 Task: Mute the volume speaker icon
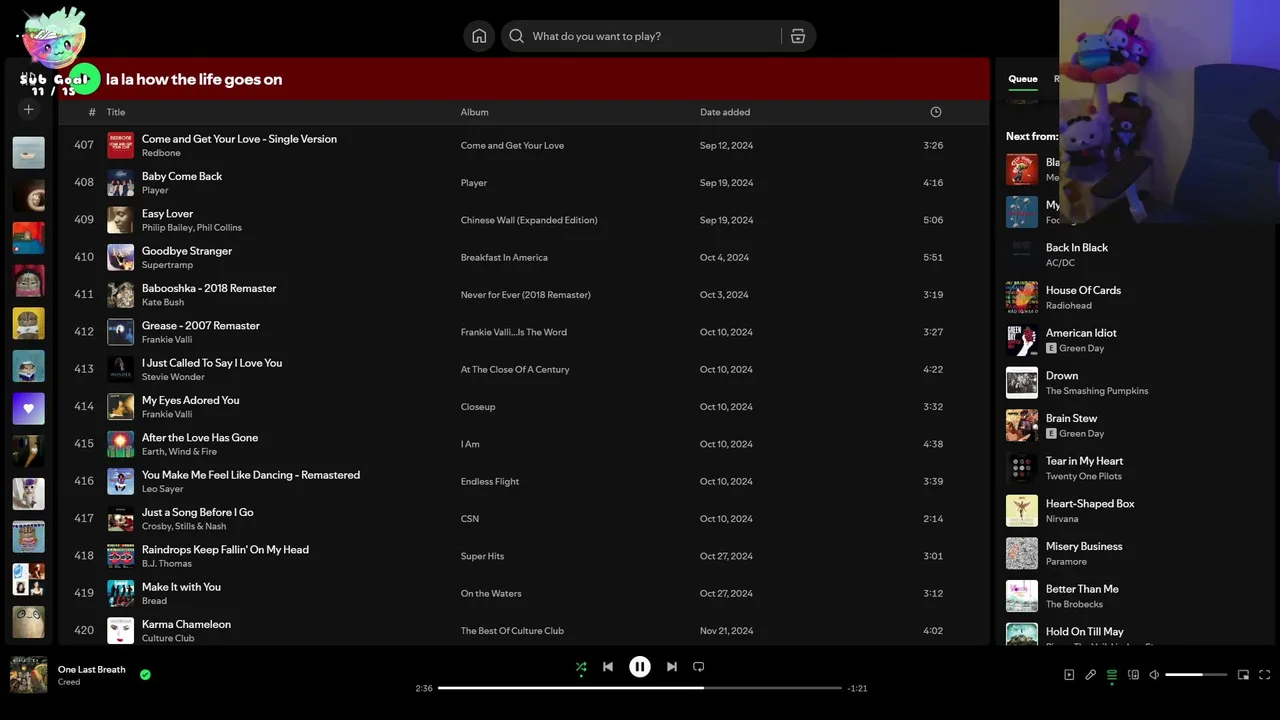(x=1154, y=675)
